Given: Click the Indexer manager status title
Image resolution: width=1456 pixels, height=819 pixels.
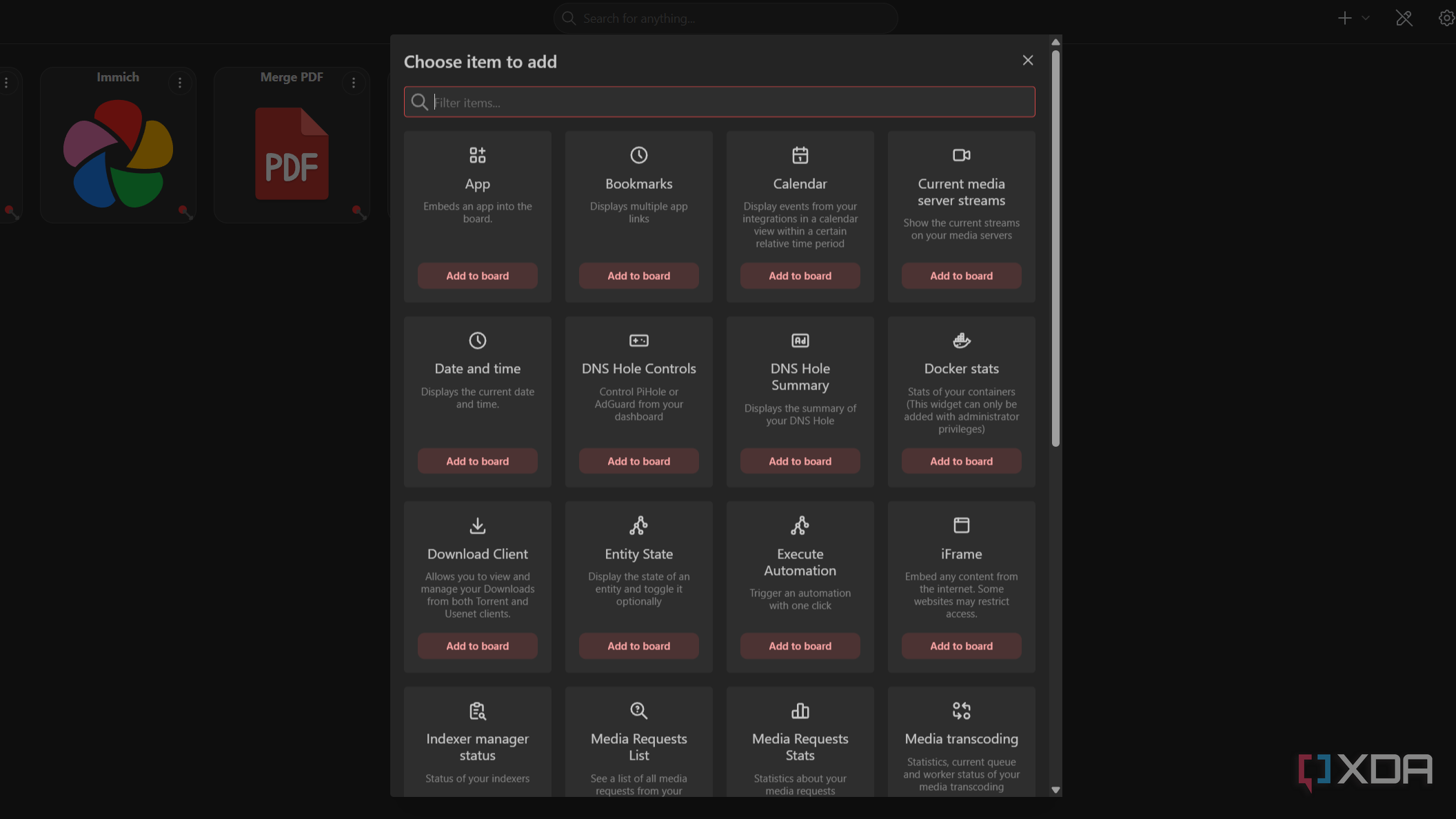Looking at the screenshot, I should coord(477,747).
